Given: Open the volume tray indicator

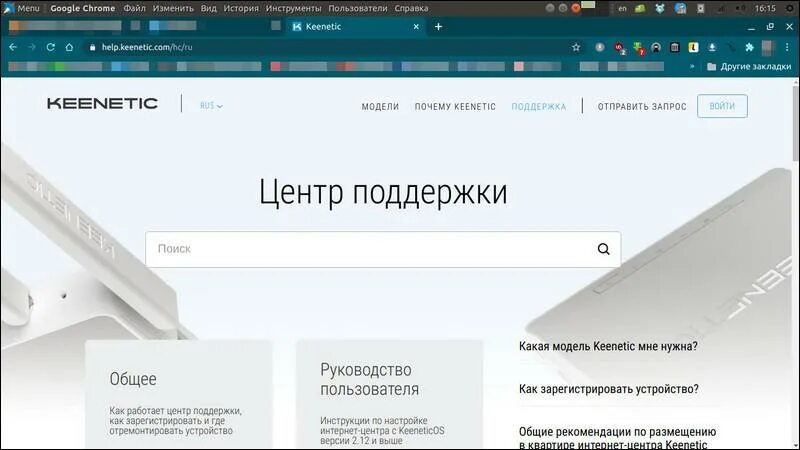Looking at the screenshot, I should 741,8.
